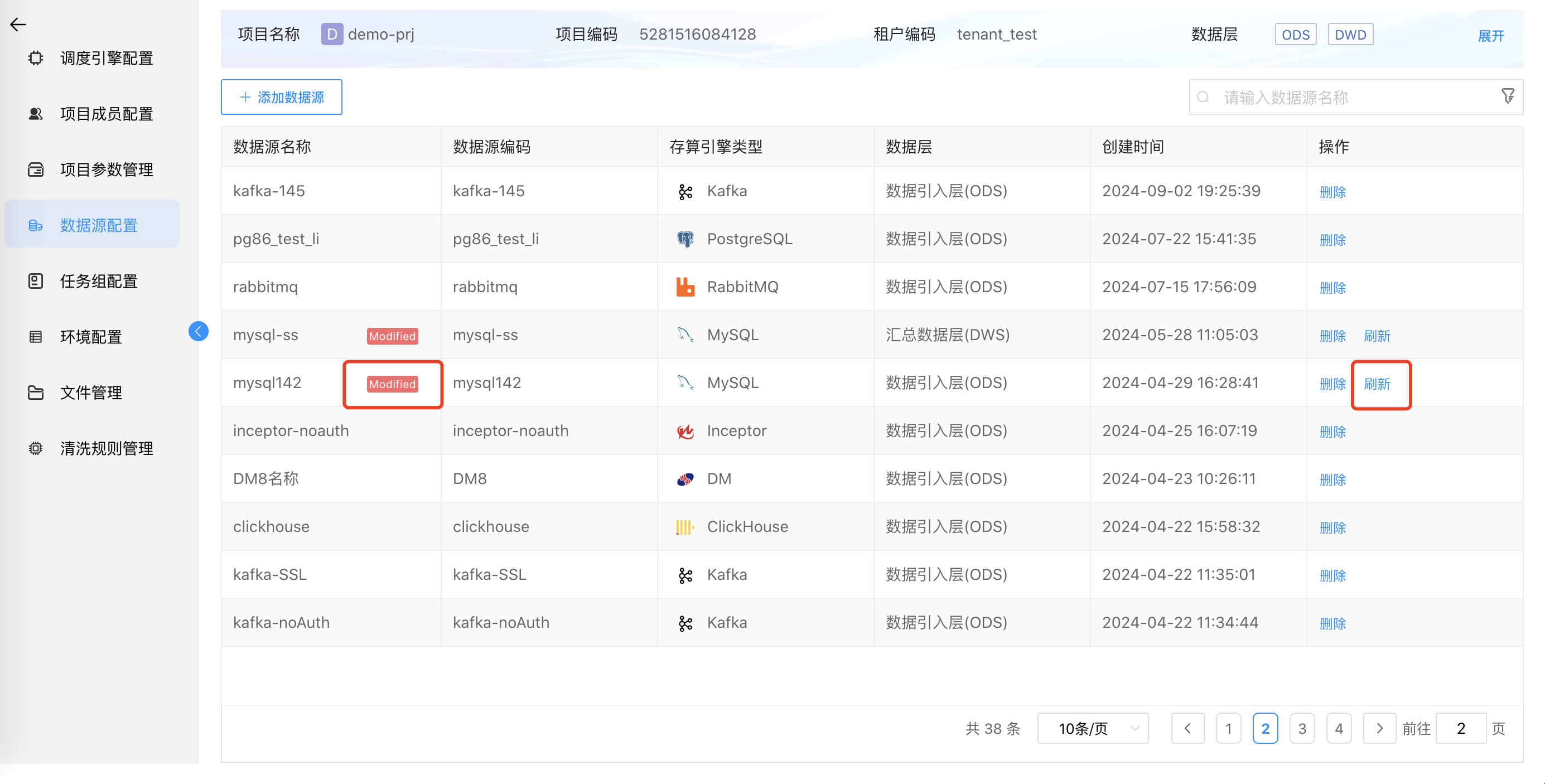
Task: Click 添加数据源 button
Action: 281,97
